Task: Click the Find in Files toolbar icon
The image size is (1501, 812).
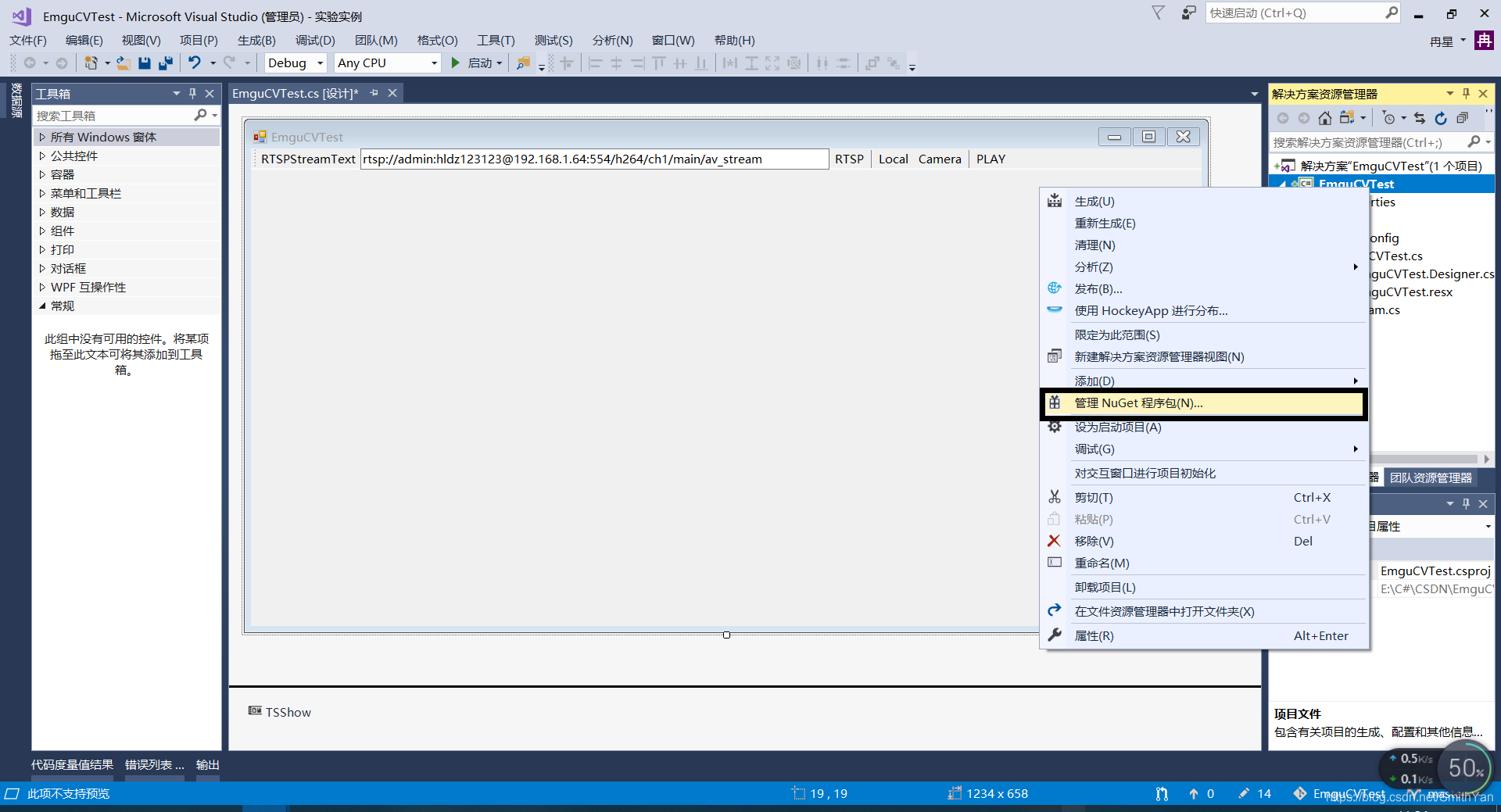Action: coord(523,63)
